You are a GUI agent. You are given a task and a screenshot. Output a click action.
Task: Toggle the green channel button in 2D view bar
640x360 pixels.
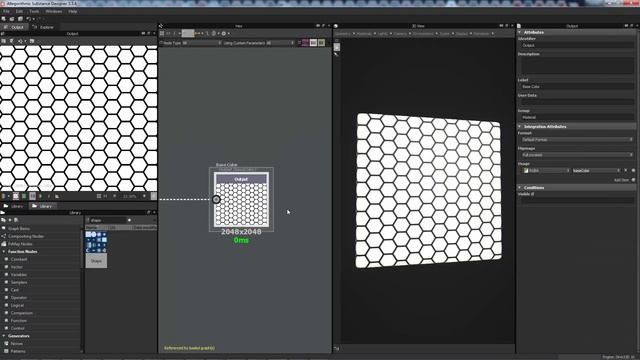[24, 196]
